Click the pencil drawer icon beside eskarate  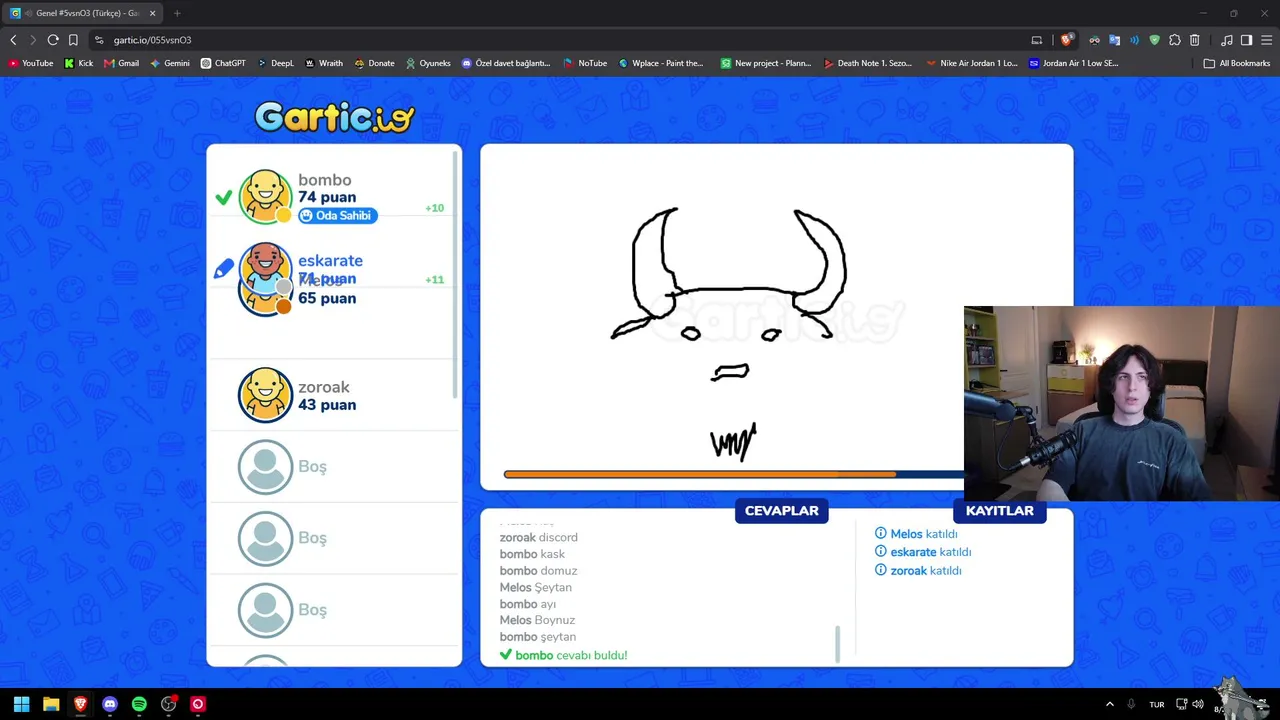pyautogui.click(x=224, y=268)
